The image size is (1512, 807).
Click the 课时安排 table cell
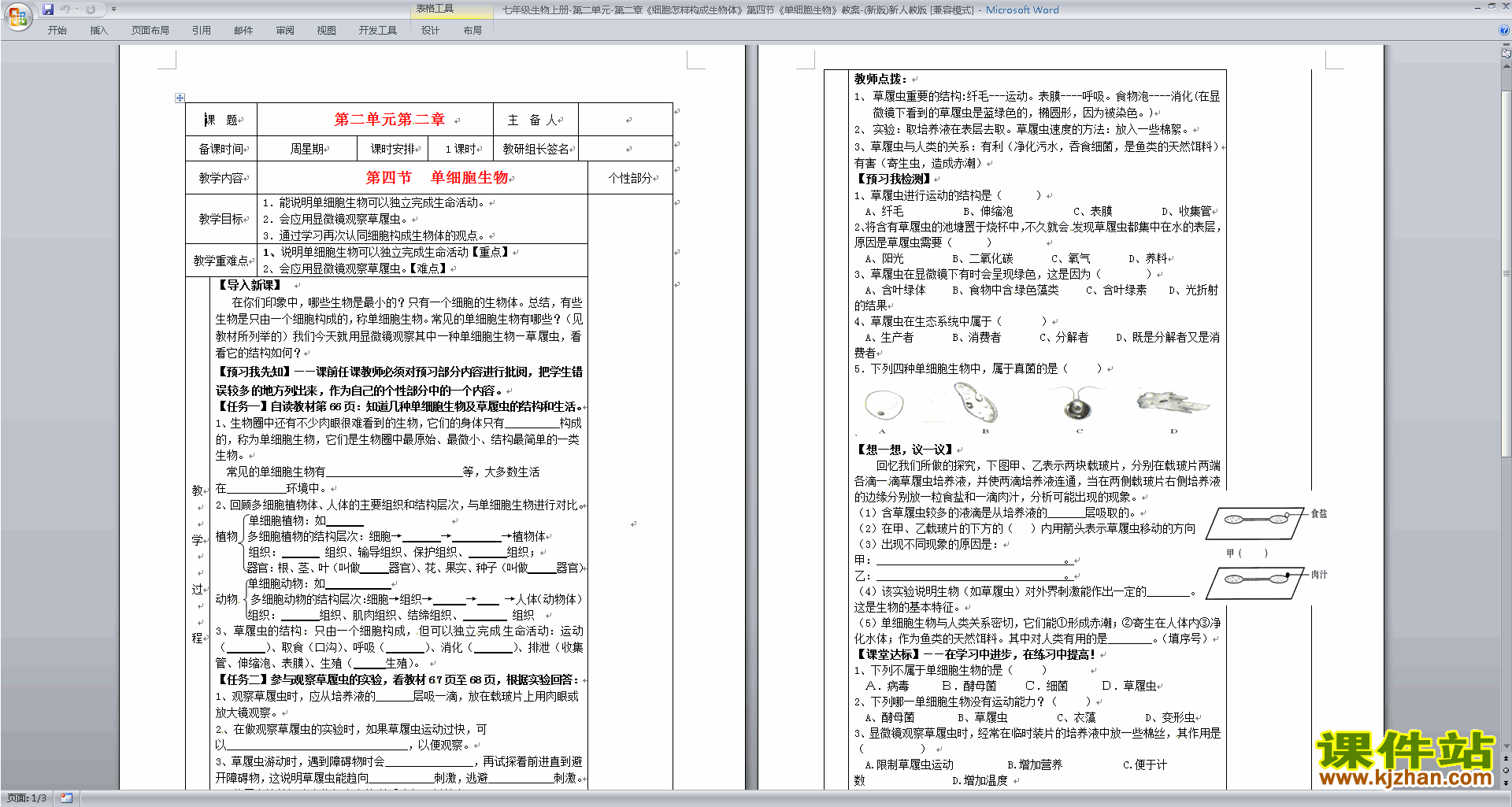pyautogui.click(x=394, y=149)
